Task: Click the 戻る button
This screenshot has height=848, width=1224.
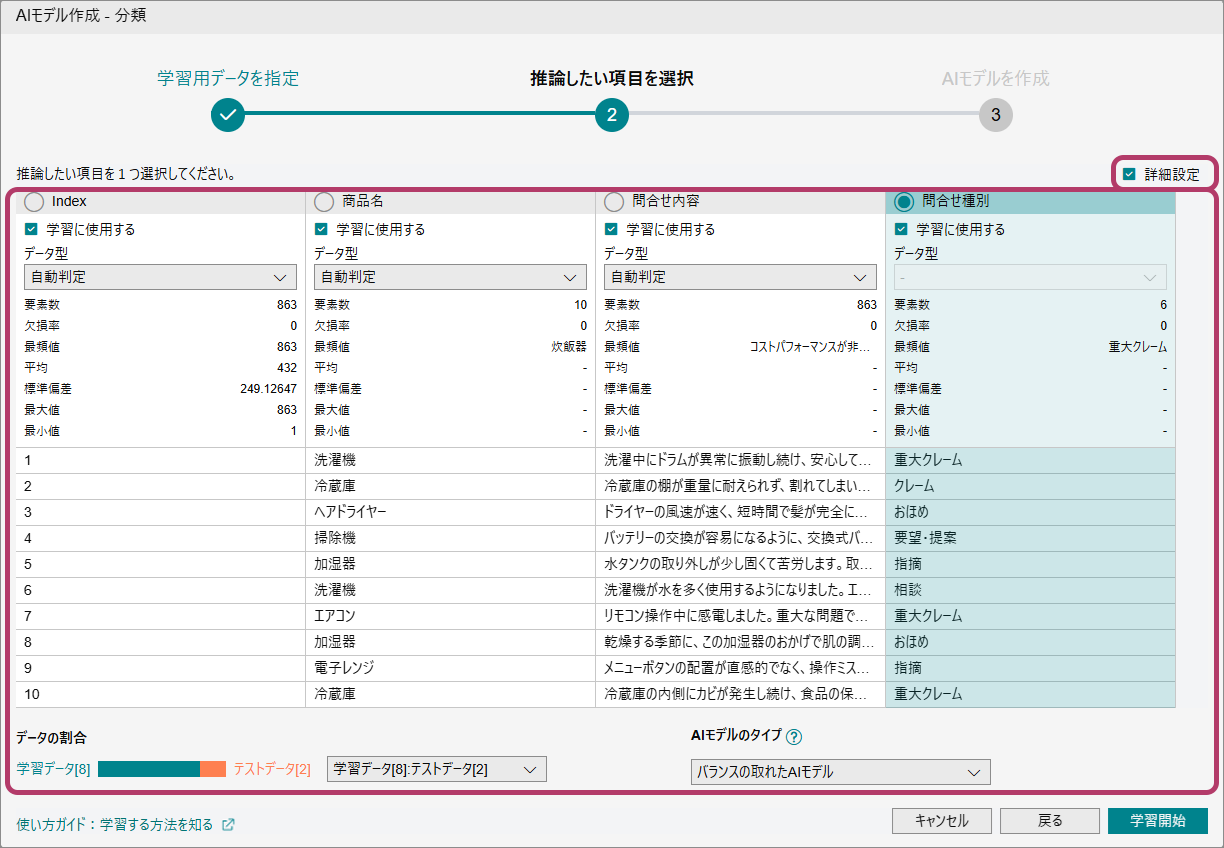Action: pos(1050,821)
